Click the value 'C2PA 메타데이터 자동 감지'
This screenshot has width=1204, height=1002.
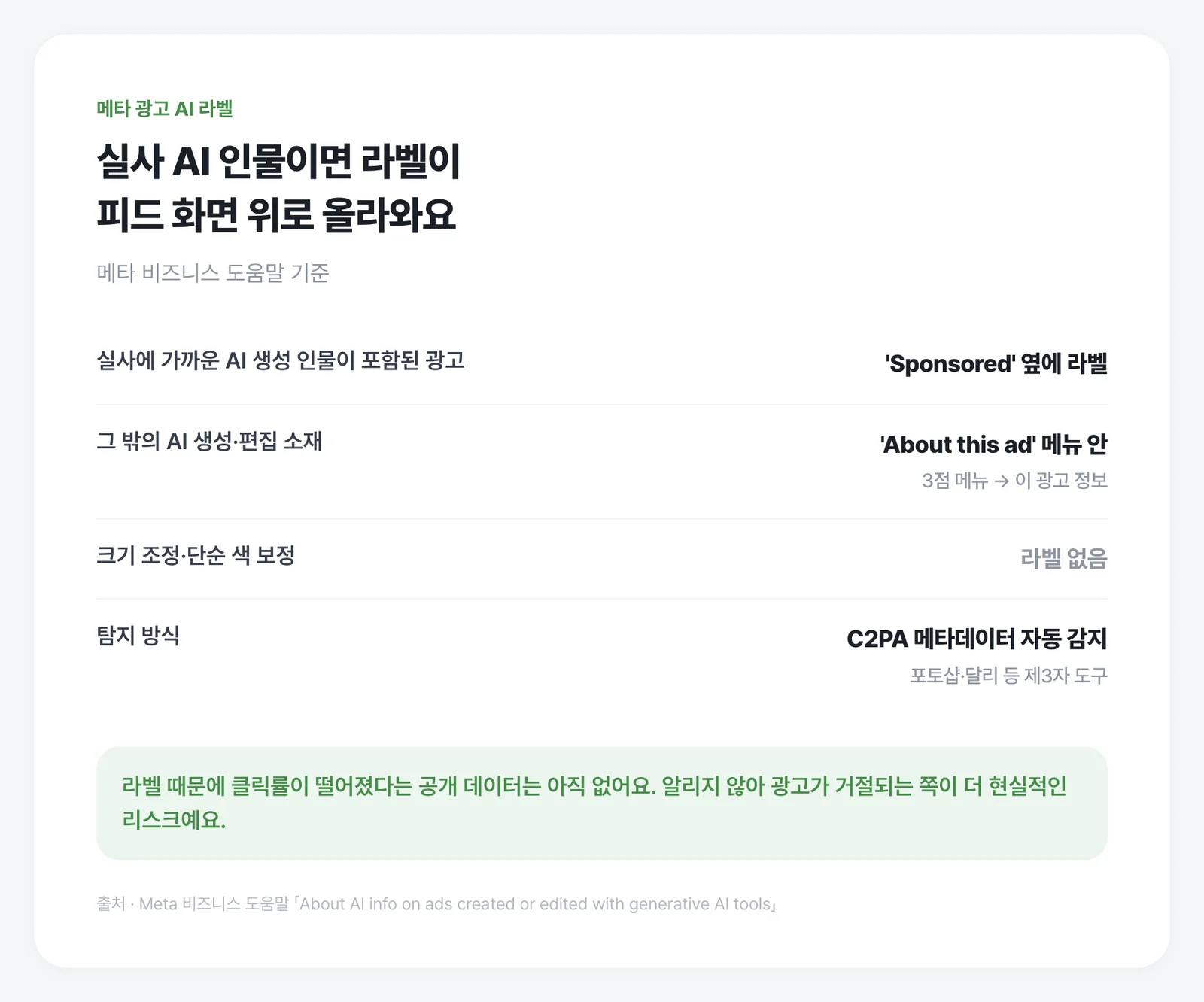coord(977,639)
